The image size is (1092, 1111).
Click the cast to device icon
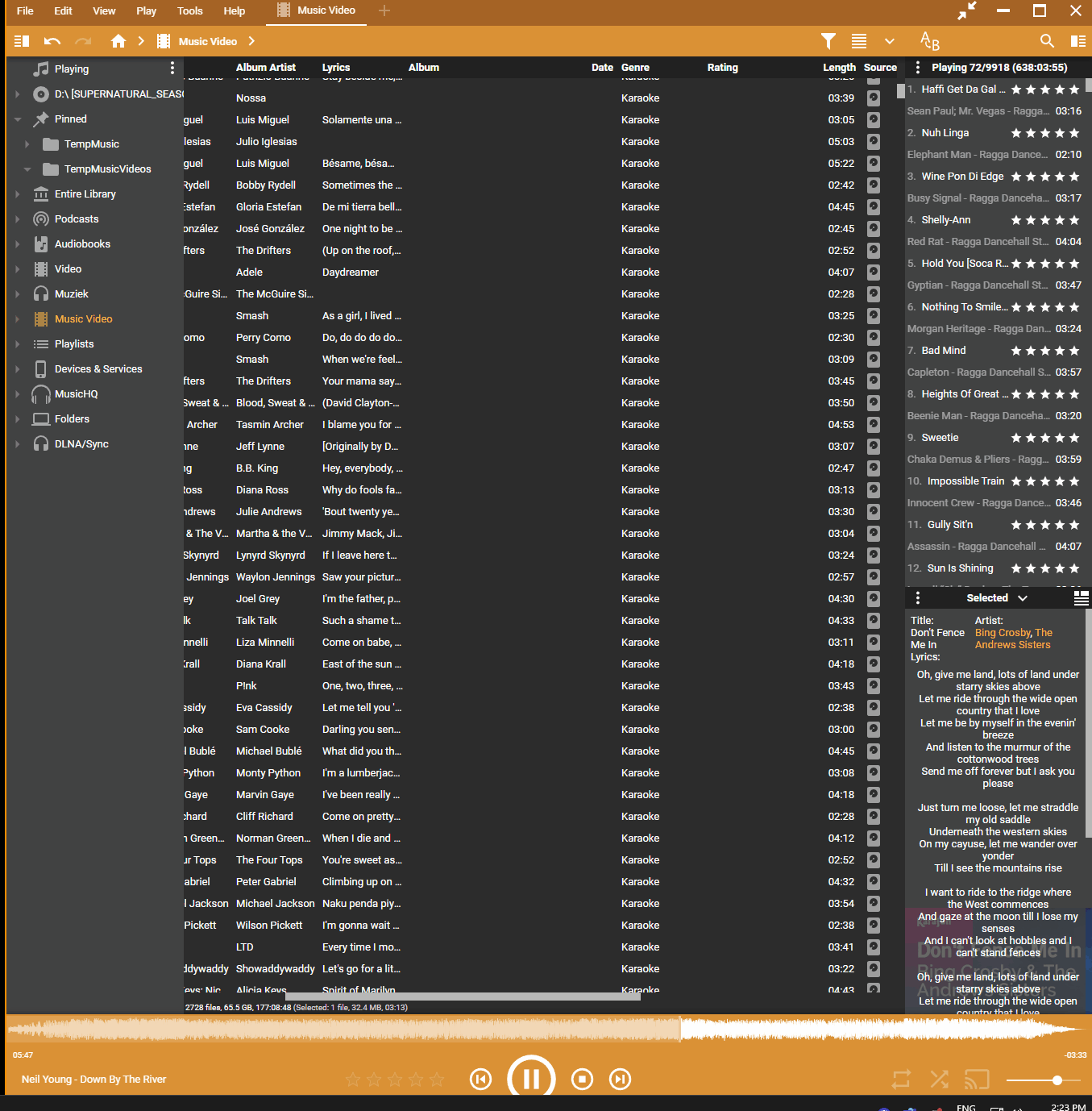[977, 1079]
